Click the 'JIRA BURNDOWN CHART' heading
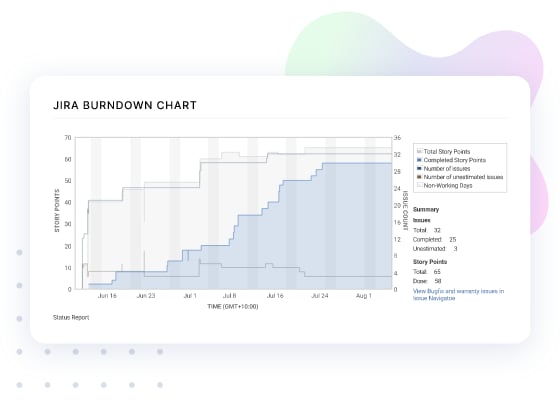Image resolution: width=560 pixels, height=420 pixels. pyautogui.click(x=125, y=105)
